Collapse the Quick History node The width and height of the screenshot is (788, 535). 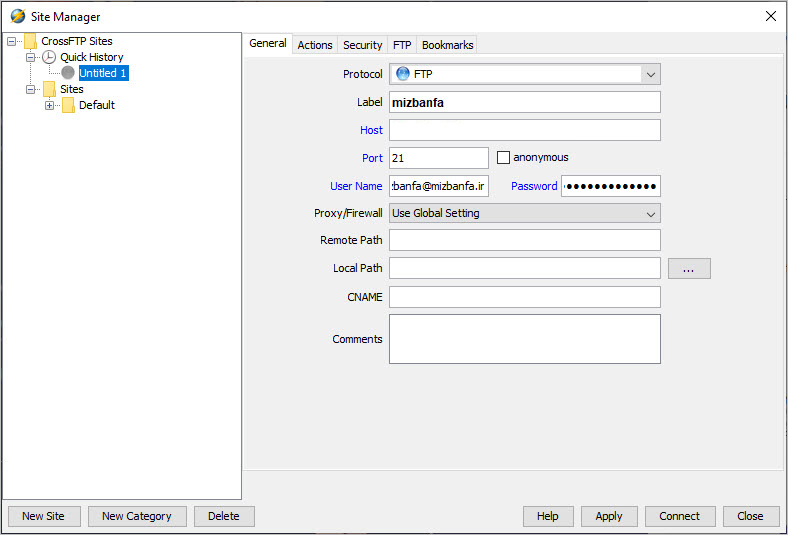click(x=30, y=57)
